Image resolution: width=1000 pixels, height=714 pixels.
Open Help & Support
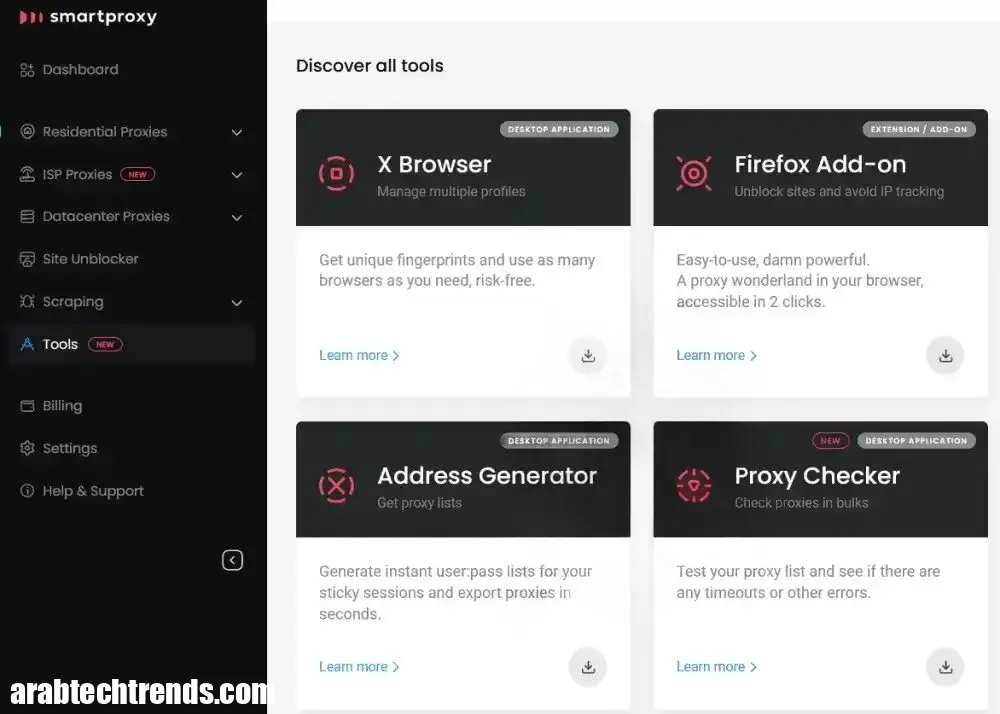(x=93, y=491)
